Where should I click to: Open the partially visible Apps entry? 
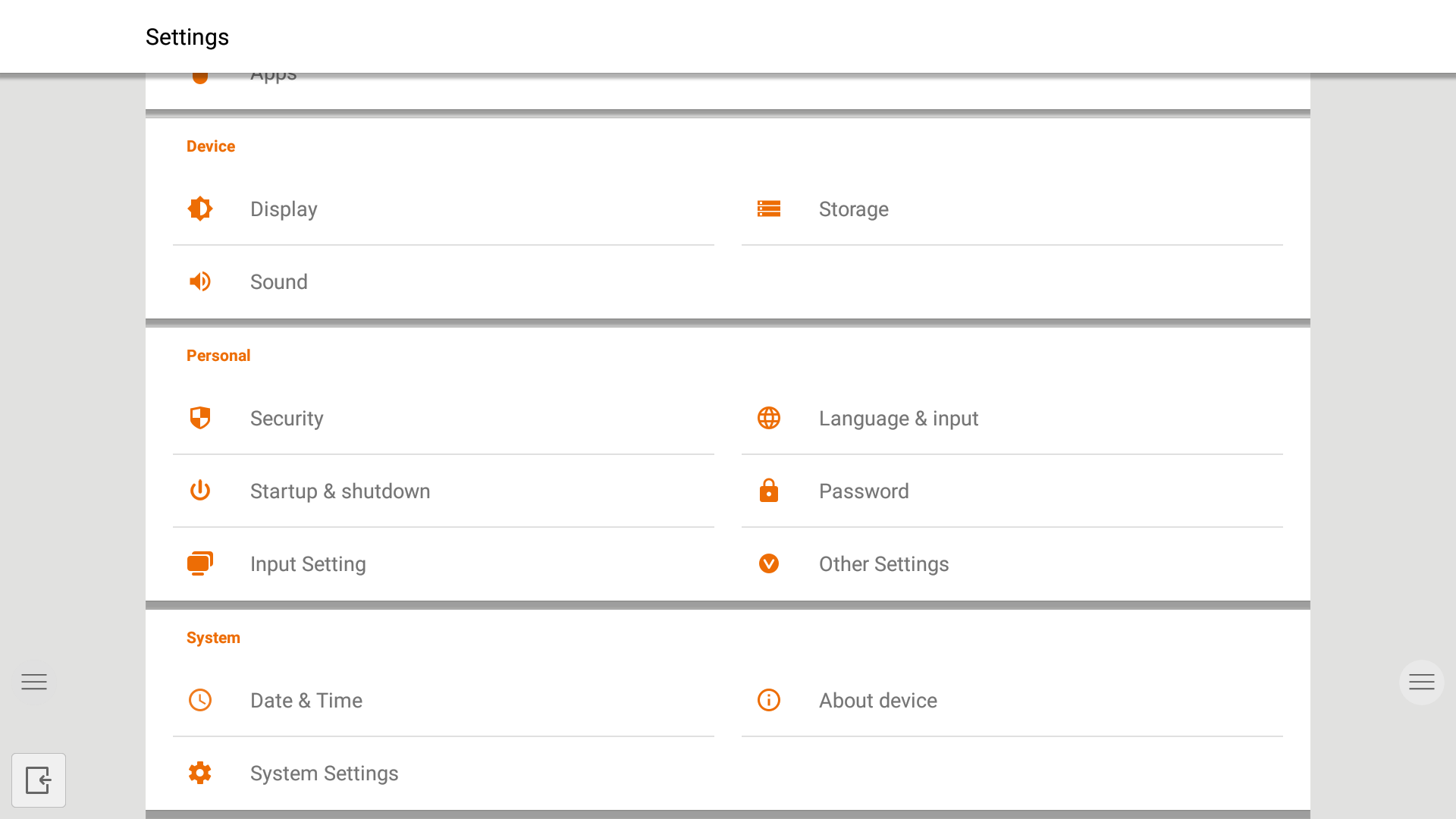(x=274, y=78)
